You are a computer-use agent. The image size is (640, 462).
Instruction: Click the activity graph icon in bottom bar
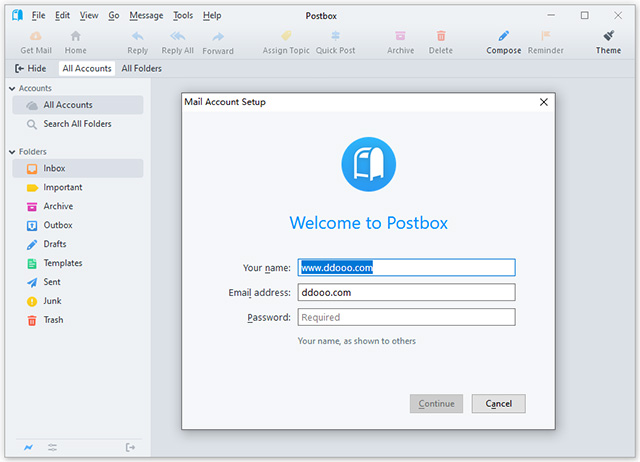click(x=27, y=447)
